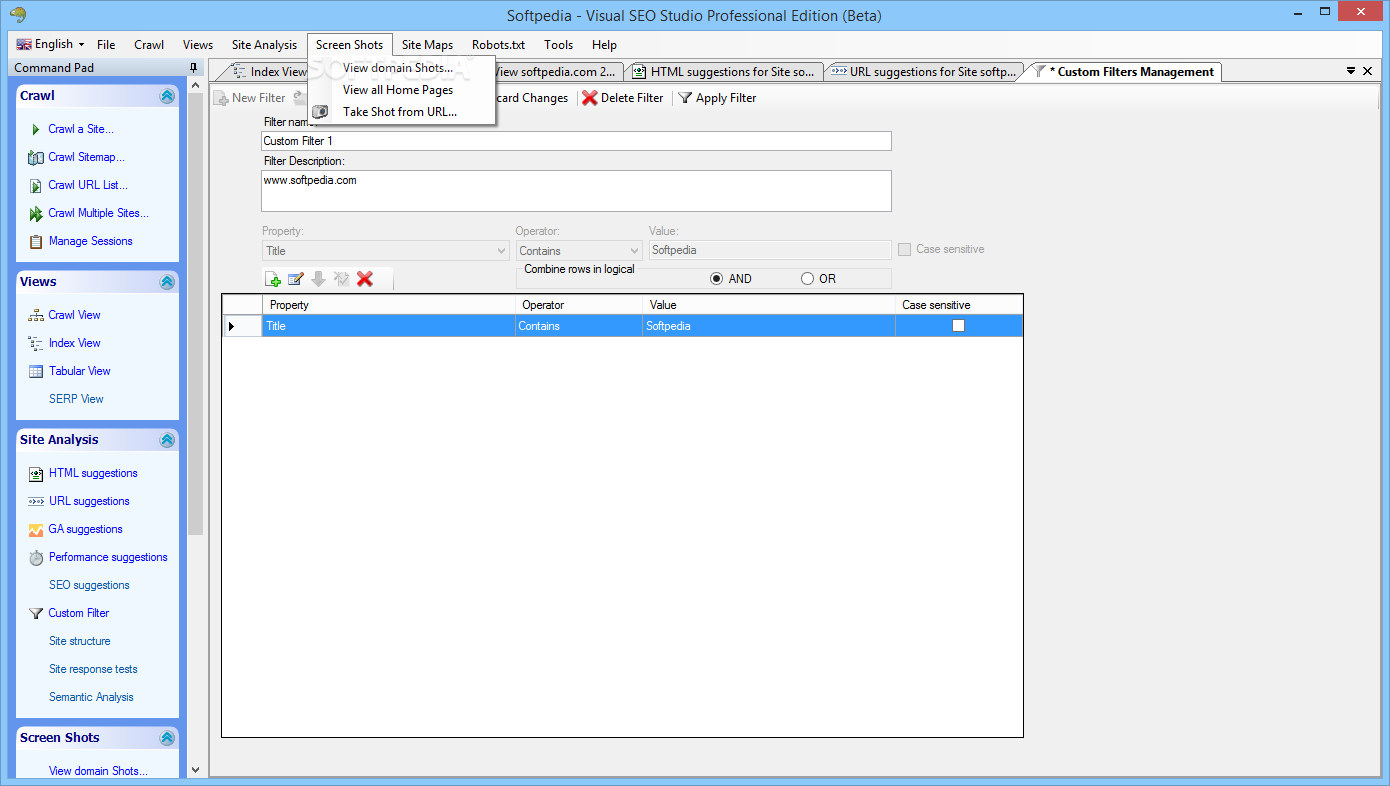Click the Contains cell in the grid
Screen dimensions: 1390x786
pyautogui.click(x=579, y=326)
